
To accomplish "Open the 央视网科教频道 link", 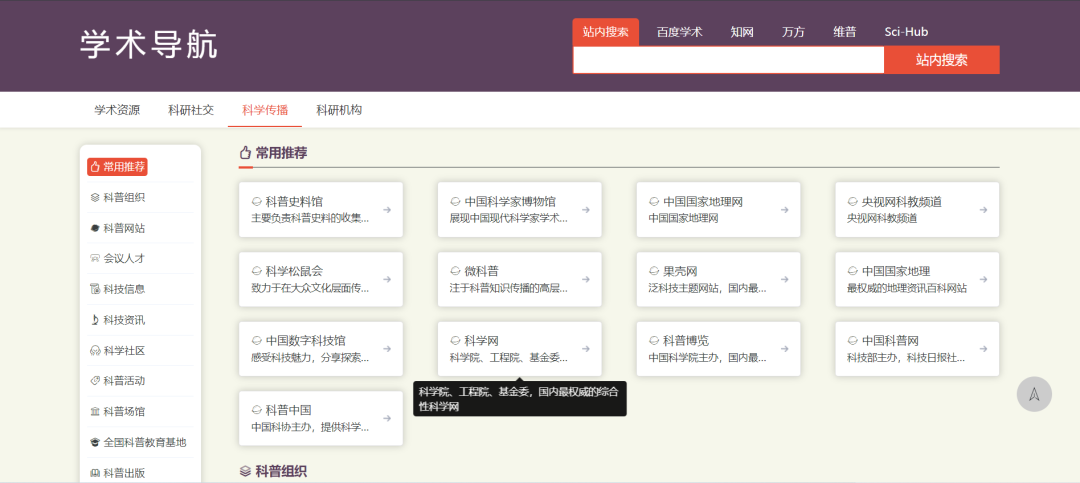I will 917,209.
